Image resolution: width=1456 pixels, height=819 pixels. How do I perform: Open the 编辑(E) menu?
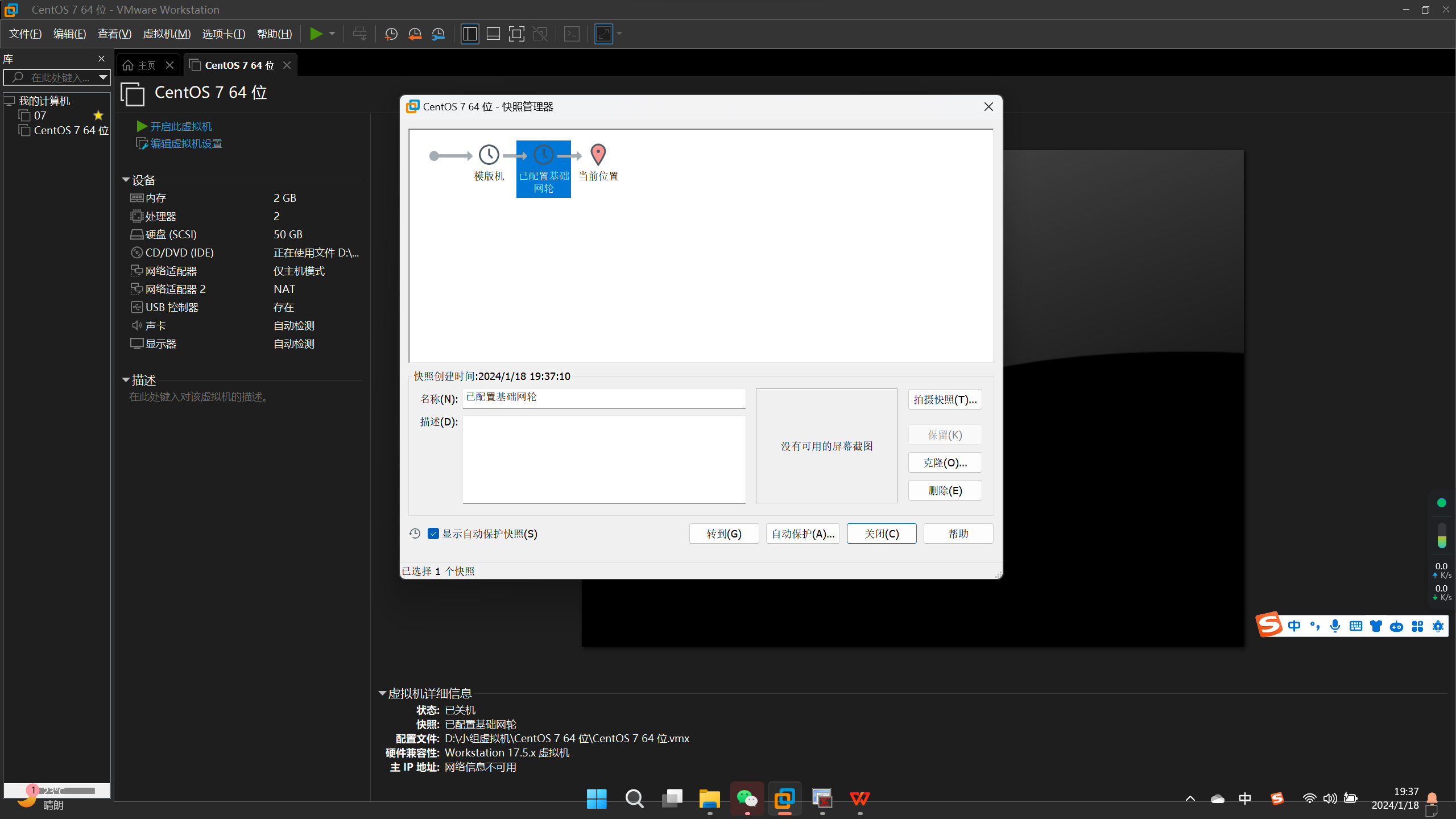[69, 34]
